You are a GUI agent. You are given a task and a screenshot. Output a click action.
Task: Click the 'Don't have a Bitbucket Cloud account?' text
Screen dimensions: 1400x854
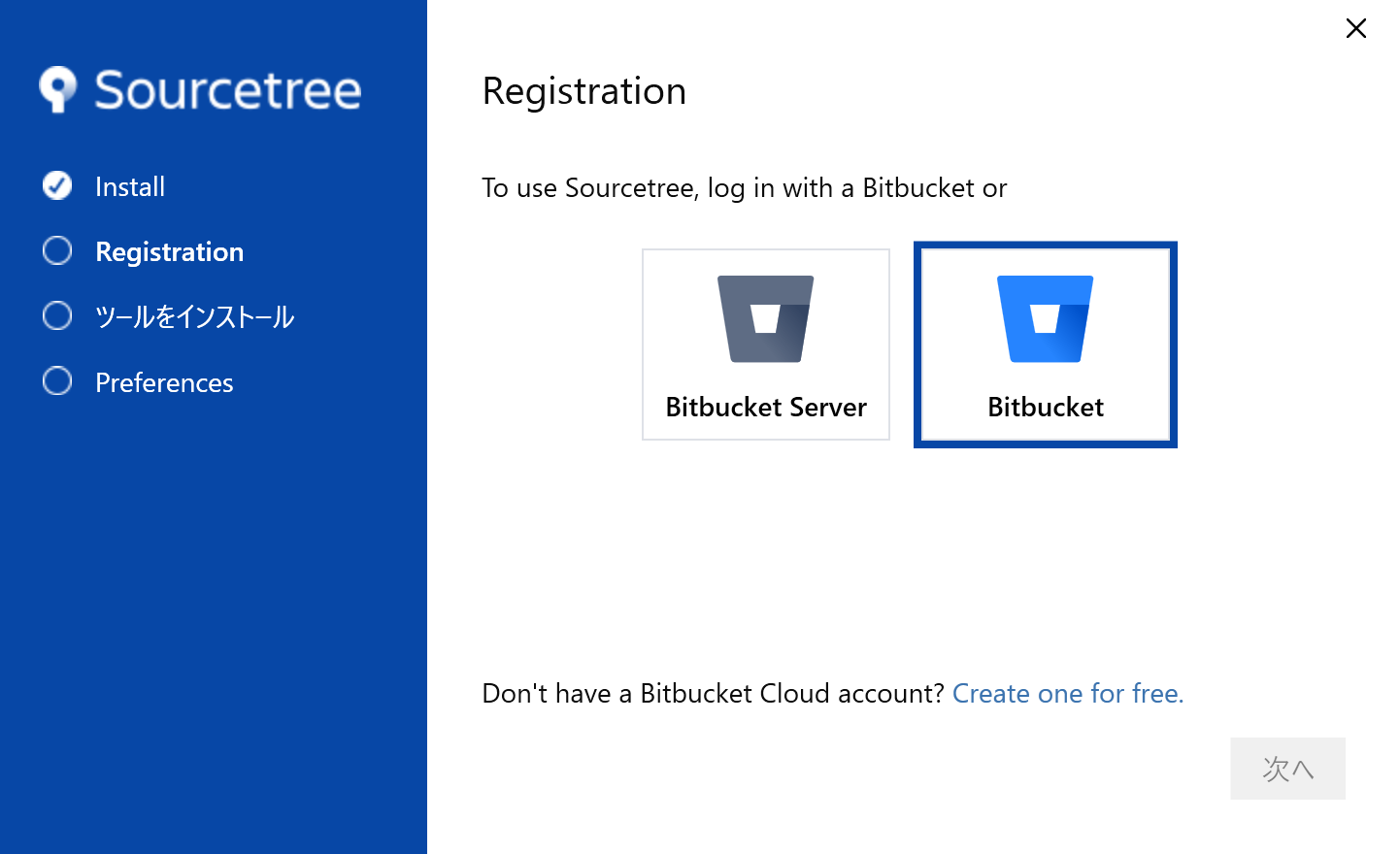[x=713, y=694]
